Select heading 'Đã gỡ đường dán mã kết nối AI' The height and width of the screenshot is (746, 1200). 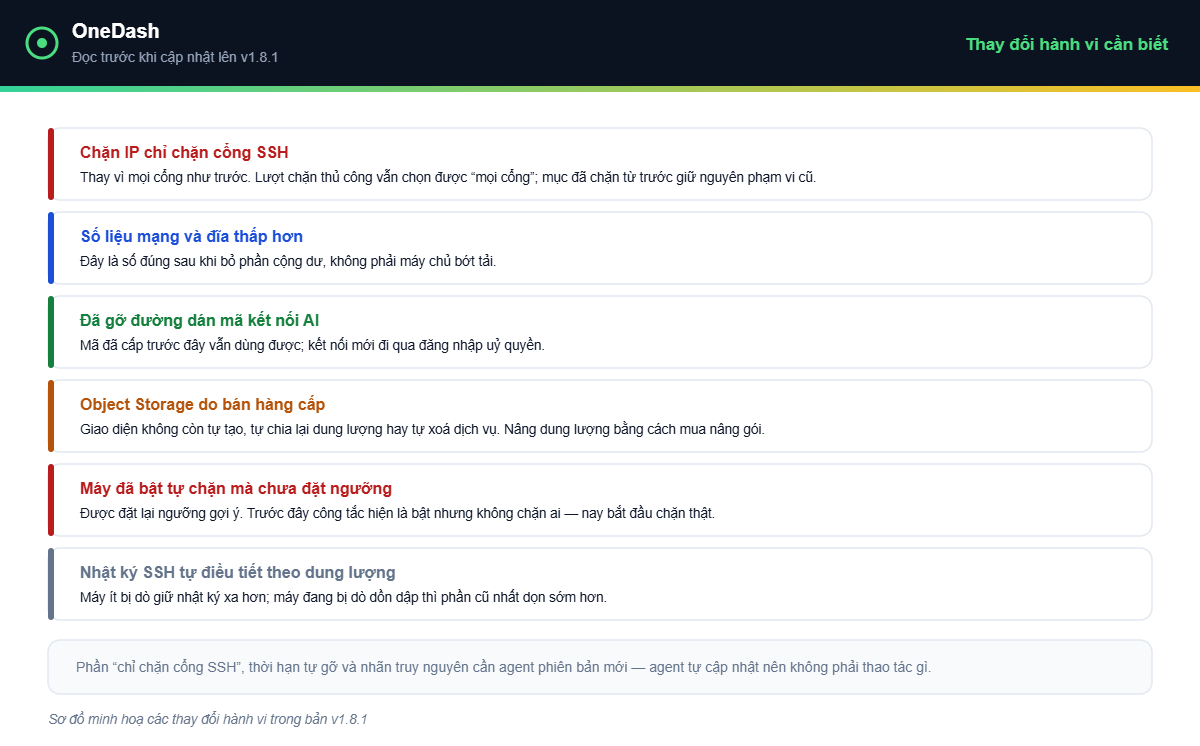point(200,321)
